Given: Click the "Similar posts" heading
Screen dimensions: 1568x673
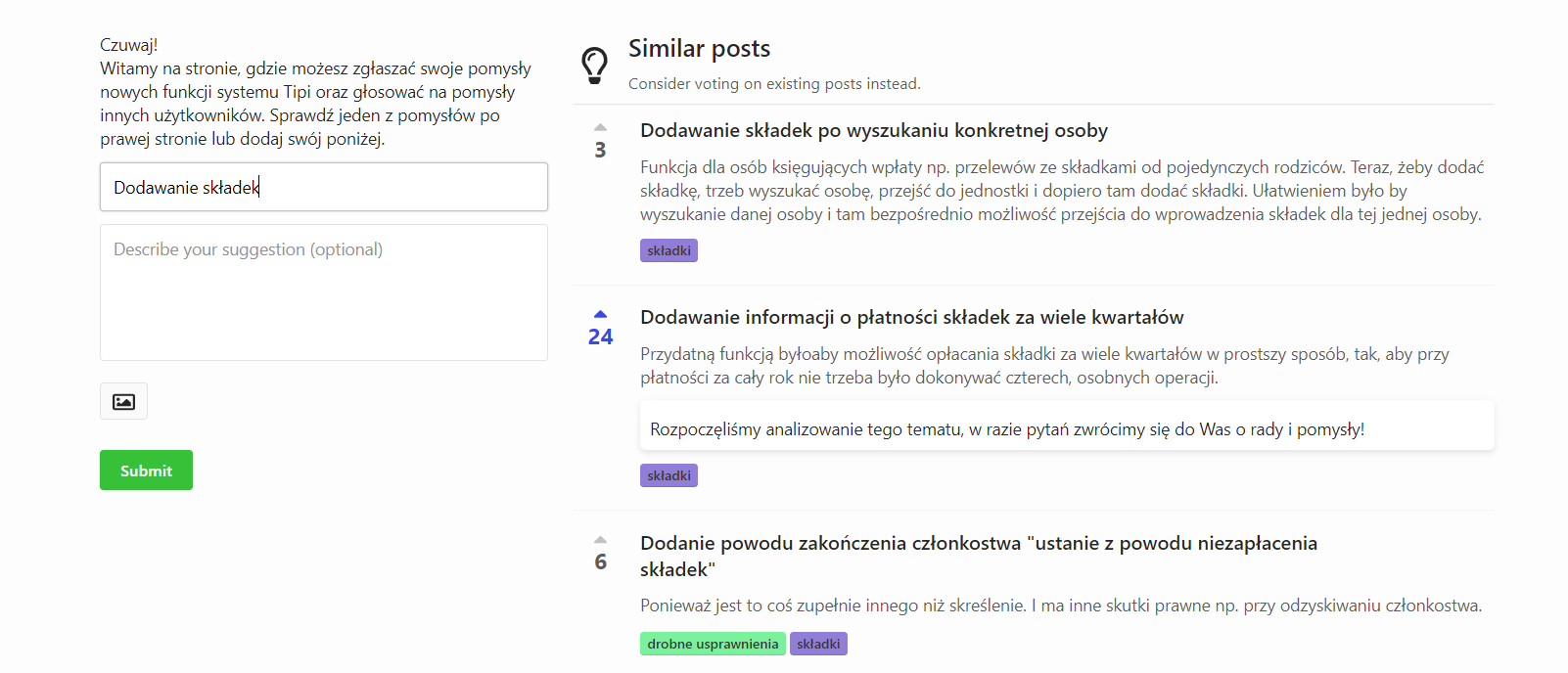Looking at the screenshot, I should click(699, 49).
